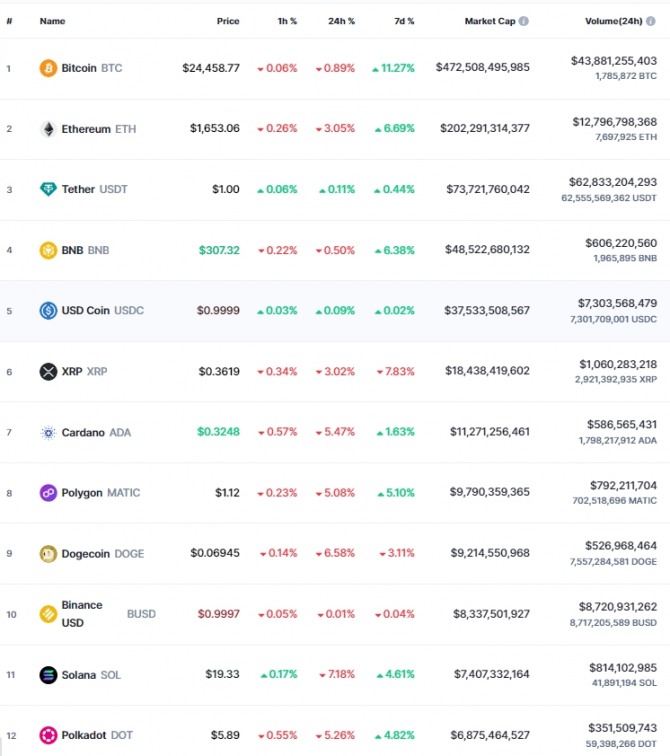Click the Polkadot pink logo icon
The image size is (670, 756).
click(48, 735)
